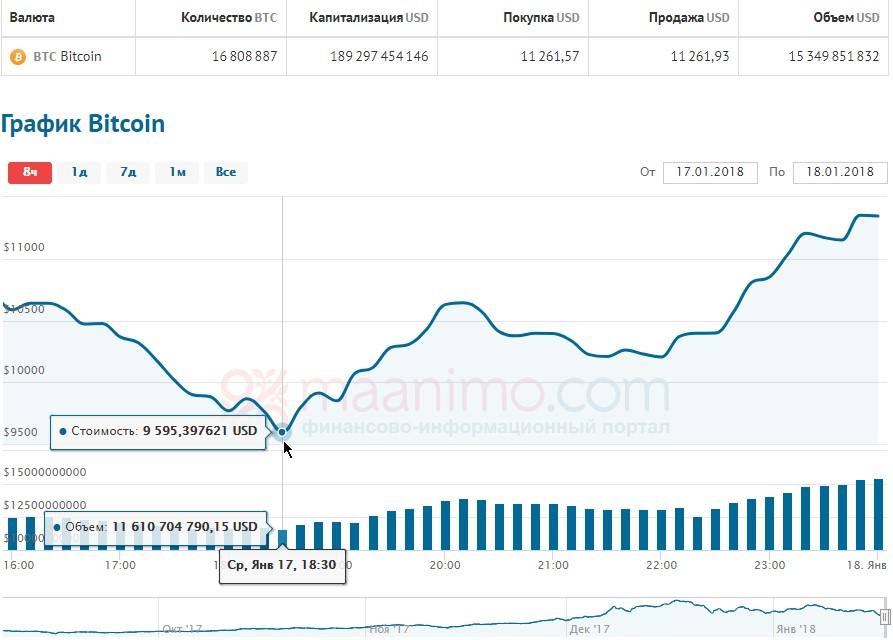Switch chart range to 1д
The height and width of the screenshot is (640, 893).
[79, 172]
